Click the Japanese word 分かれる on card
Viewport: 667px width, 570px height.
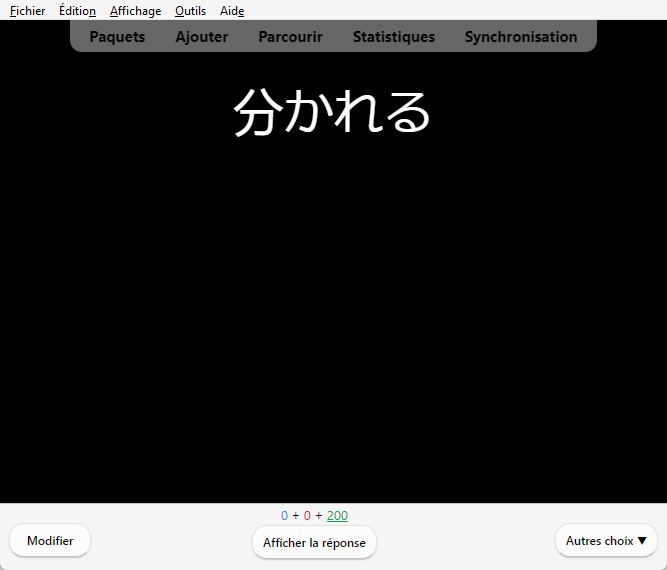tap(332, 112)
